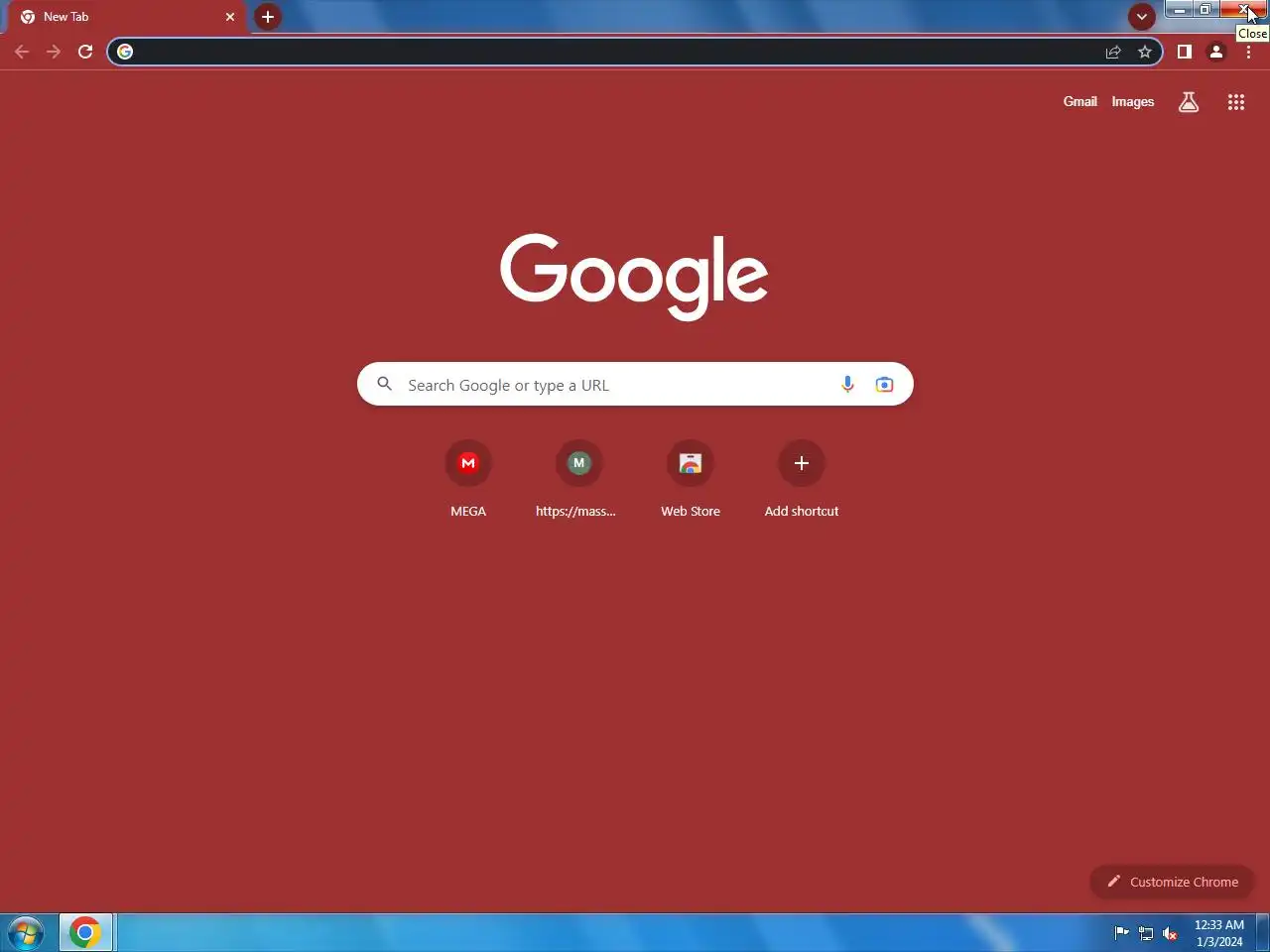Start voice search with the microphone
The height and width of the screenshot is (952, 1270).
847,385
